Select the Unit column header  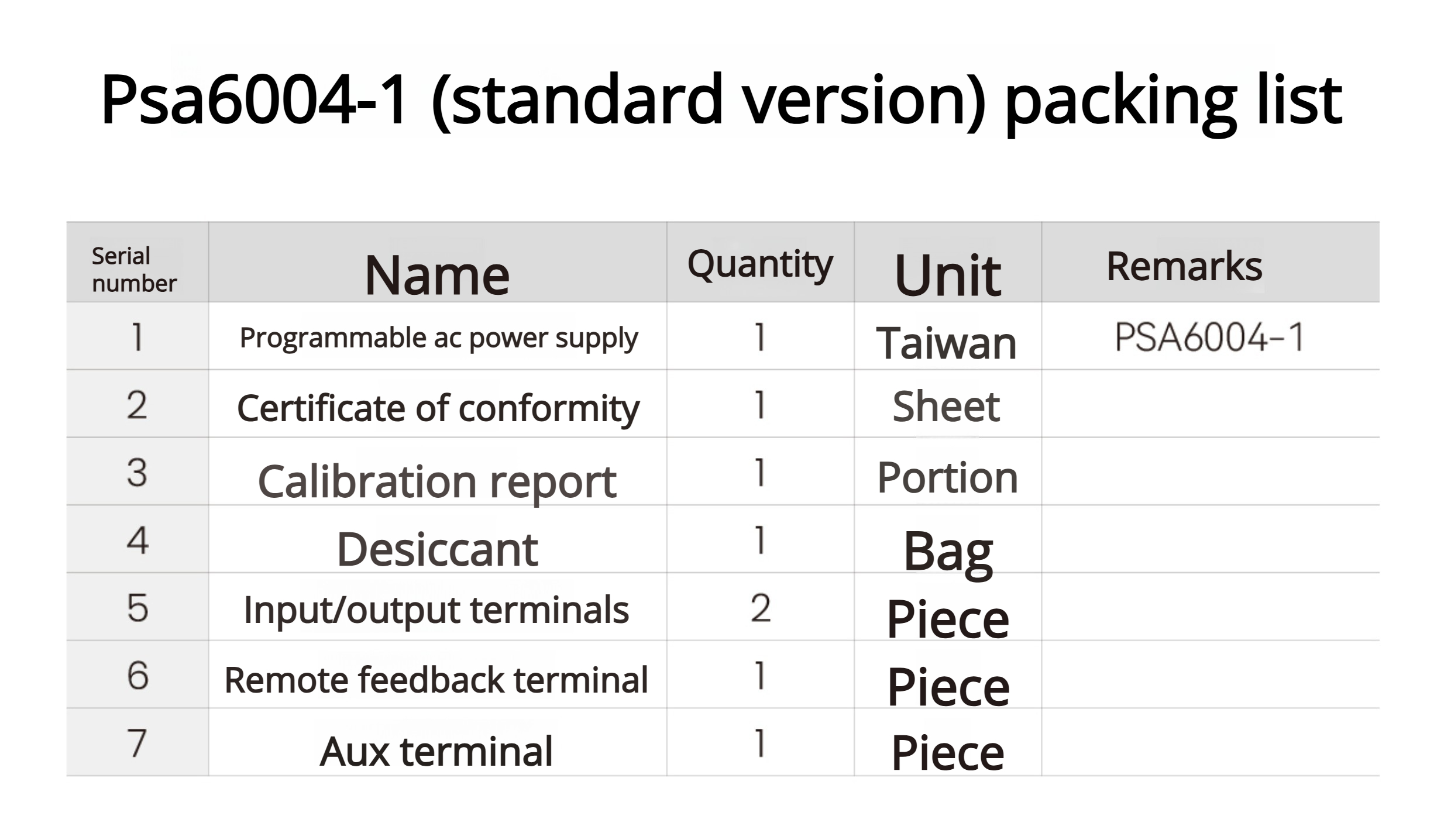pyautogui.click(x=947, y=275)
